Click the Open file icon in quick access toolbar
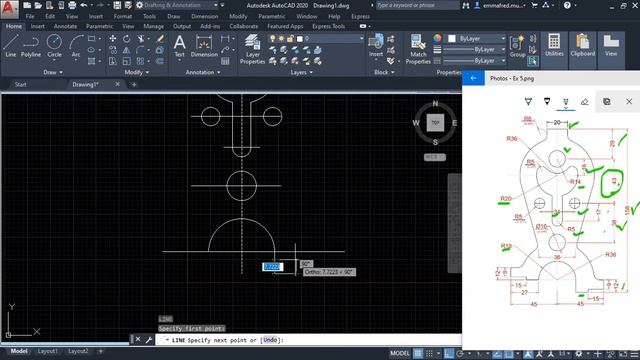 click(x=38, y=5)
